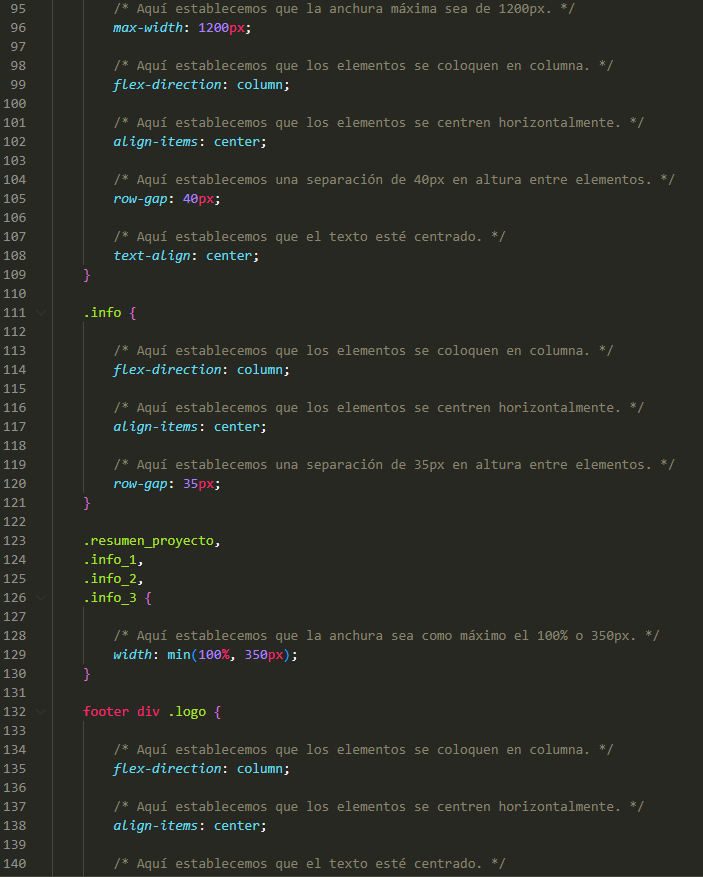The image size is (703, 877).
Task: Click the center value on line 138
Action: [237, 826]
